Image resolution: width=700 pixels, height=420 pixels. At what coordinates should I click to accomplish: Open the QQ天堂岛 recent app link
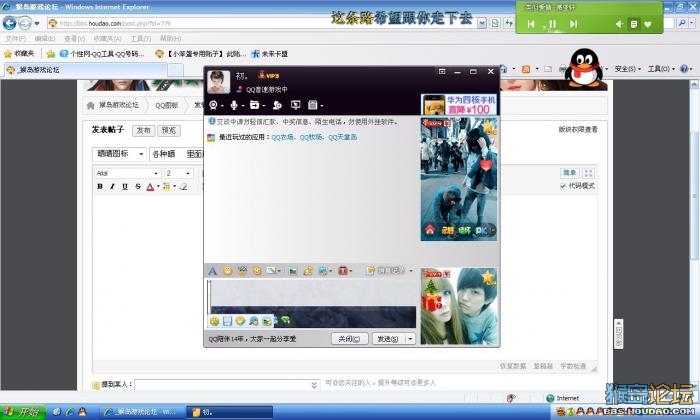tap(342, 137)
